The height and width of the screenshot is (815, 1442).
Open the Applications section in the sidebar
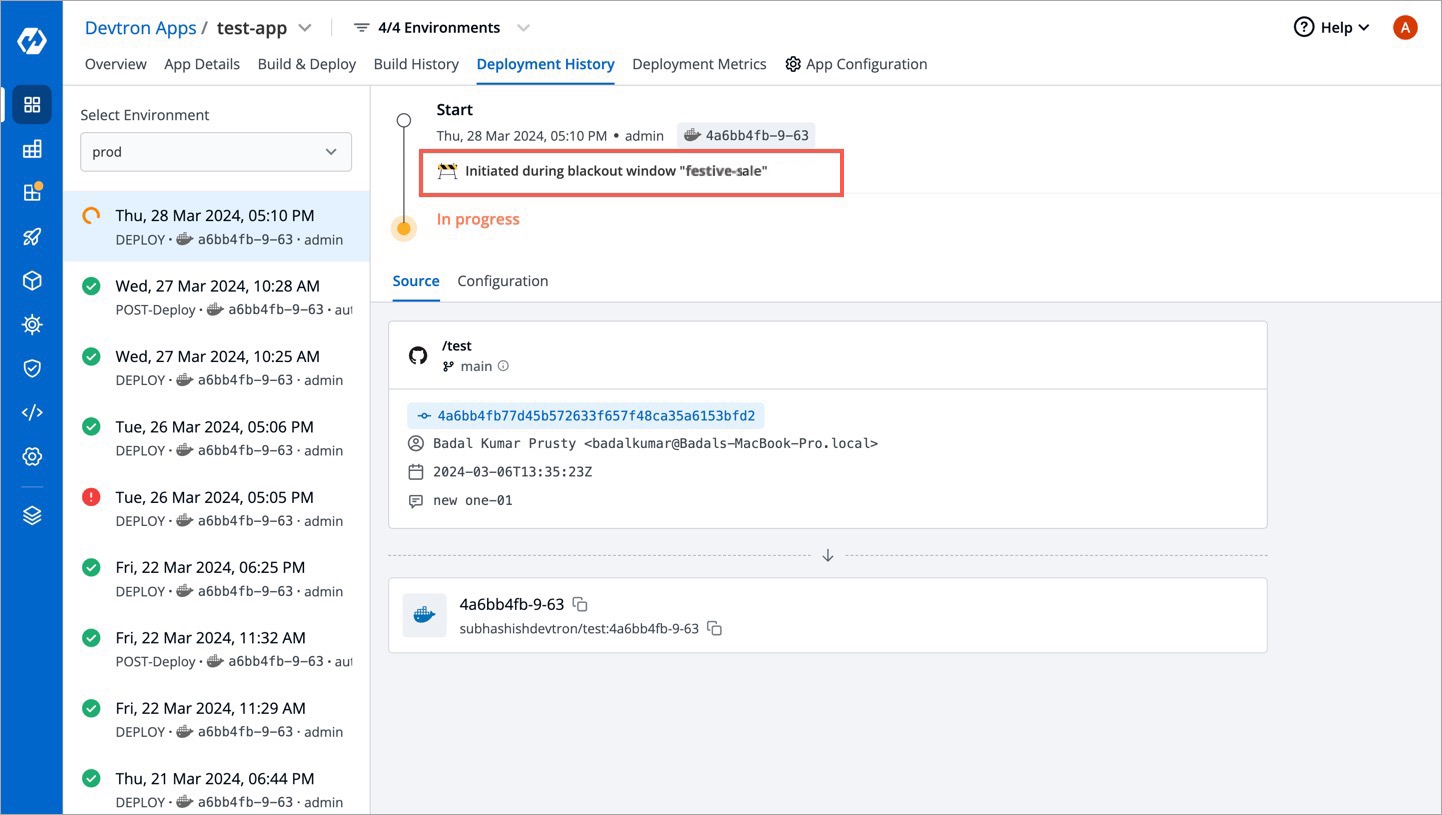click(32, 104)
